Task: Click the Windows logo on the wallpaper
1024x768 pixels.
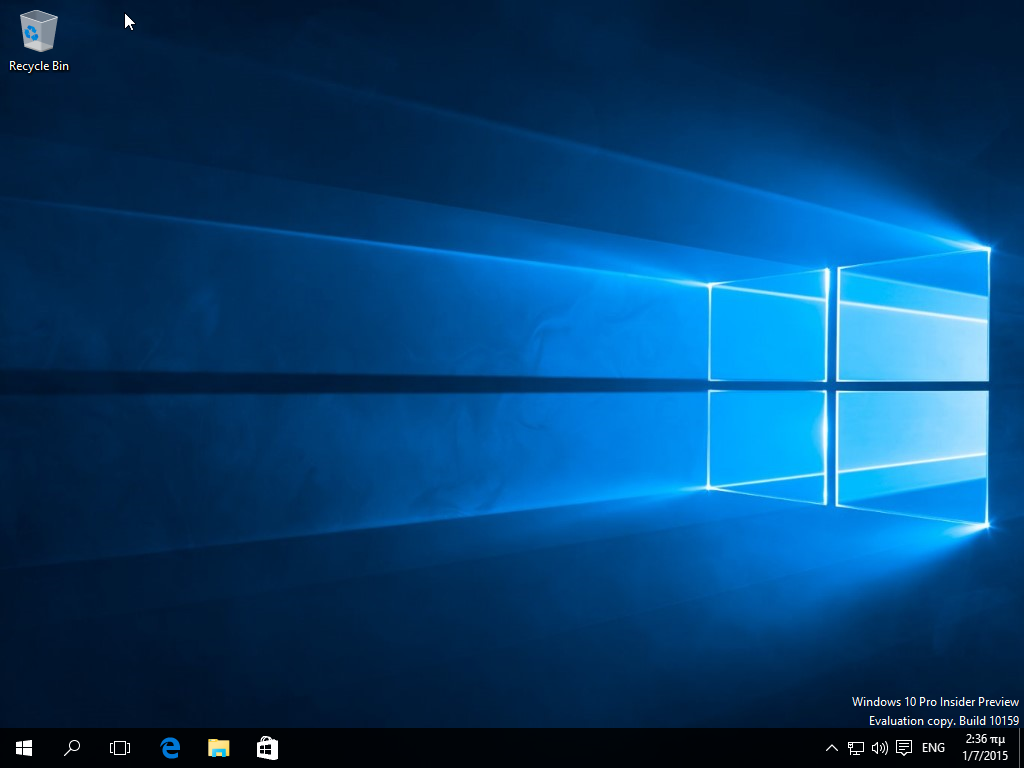Action: [x=848, y=385]
